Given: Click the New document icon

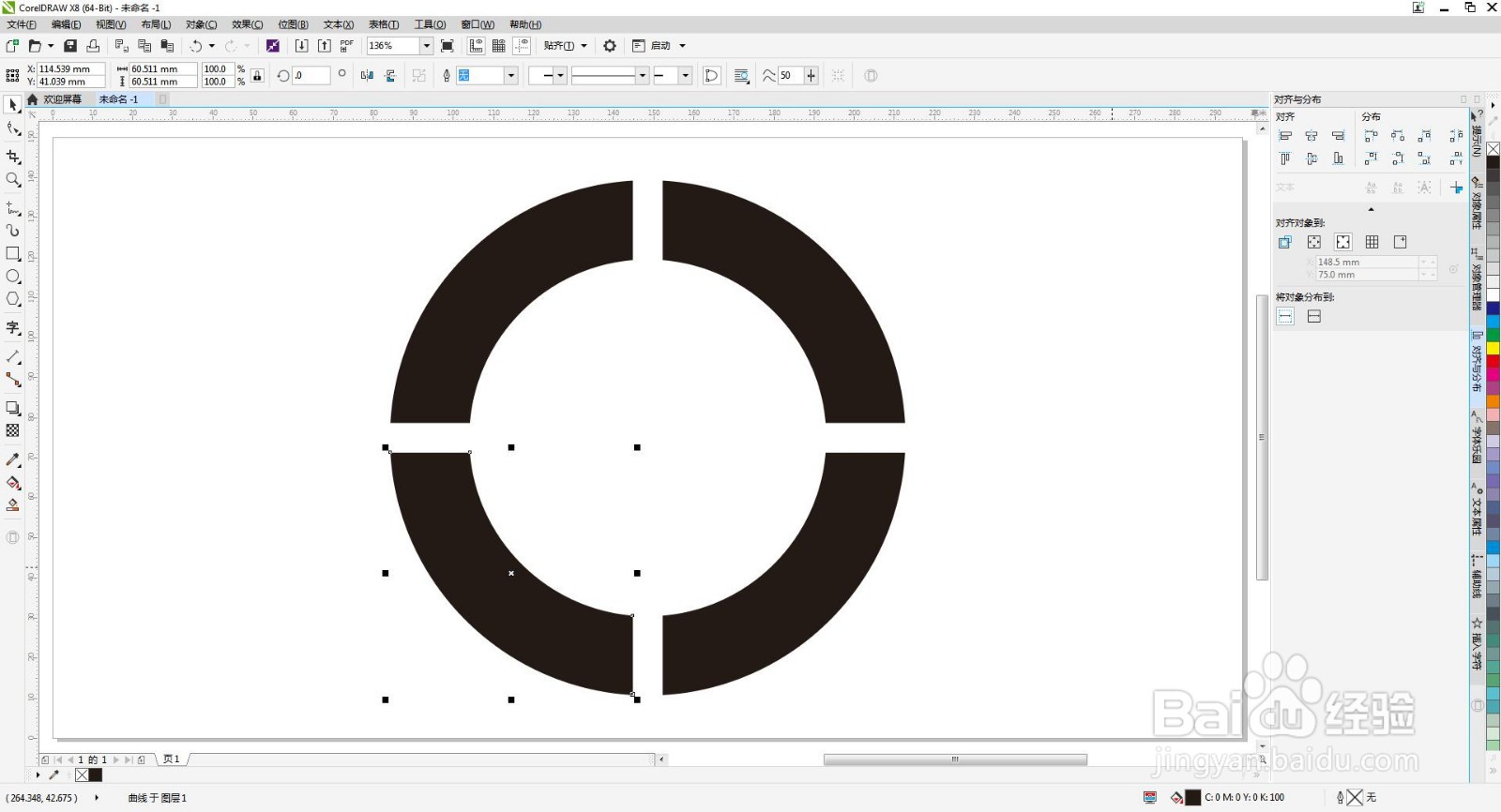Looking at the screenshot, I should (12, 46).
